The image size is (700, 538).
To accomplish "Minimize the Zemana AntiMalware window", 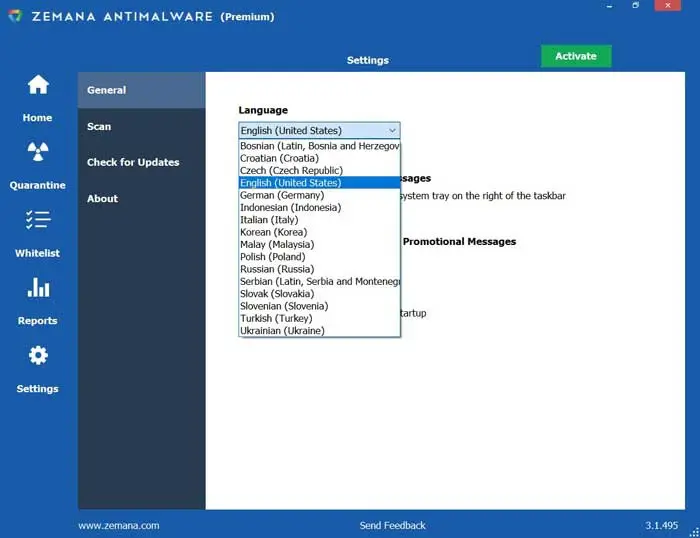I will click(x=609, y=6).
